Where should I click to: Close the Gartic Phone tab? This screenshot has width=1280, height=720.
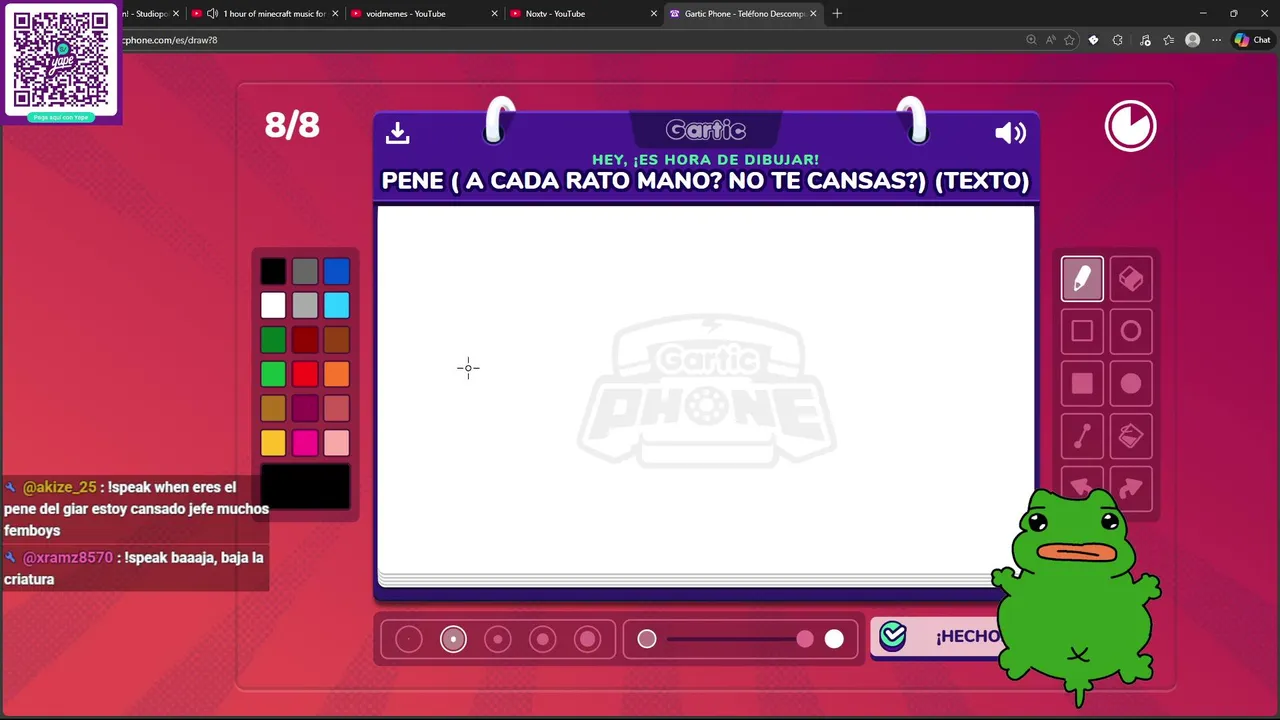(813, 14)
